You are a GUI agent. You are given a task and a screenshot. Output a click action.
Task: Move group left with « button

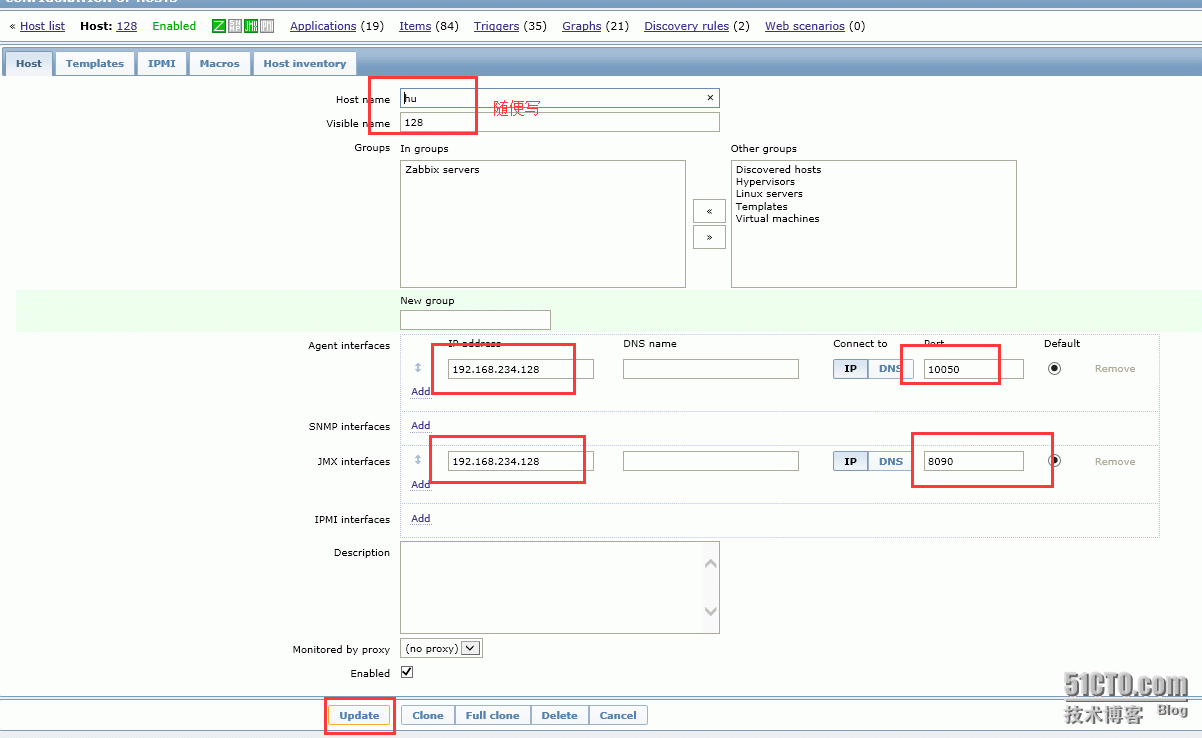point(709,211)
